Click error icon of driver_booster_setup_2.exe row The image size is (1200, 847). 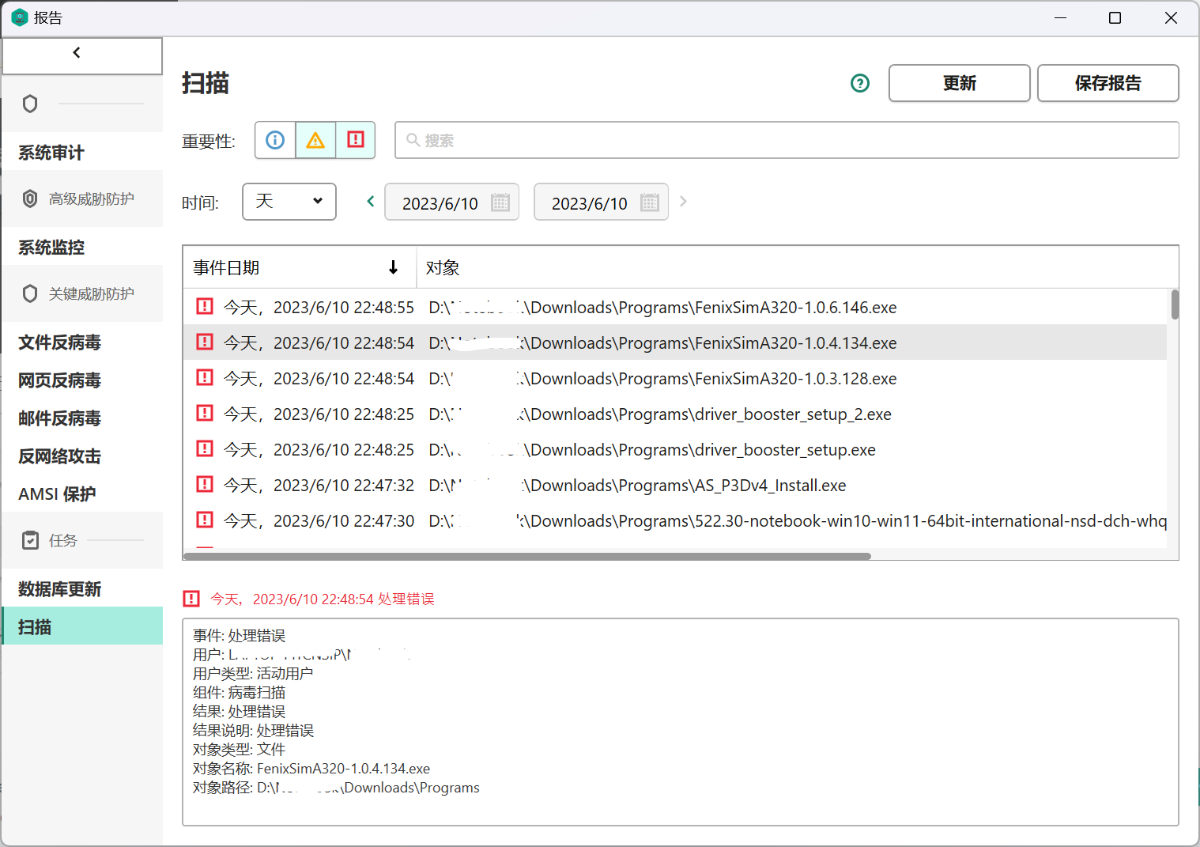(205, 413)
